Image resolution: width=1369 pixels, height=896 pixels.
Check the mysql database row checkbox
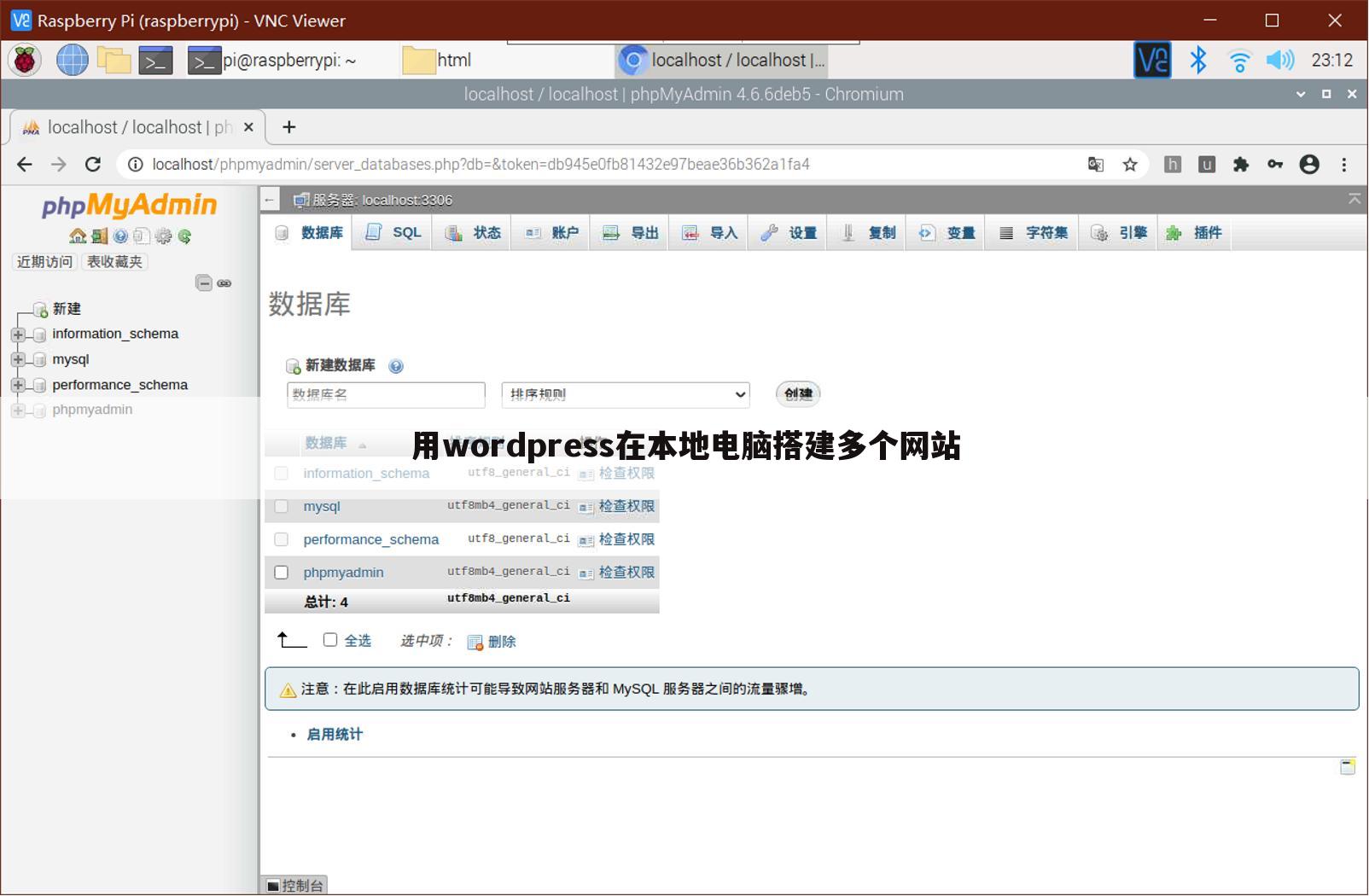[x=282, y=506]
